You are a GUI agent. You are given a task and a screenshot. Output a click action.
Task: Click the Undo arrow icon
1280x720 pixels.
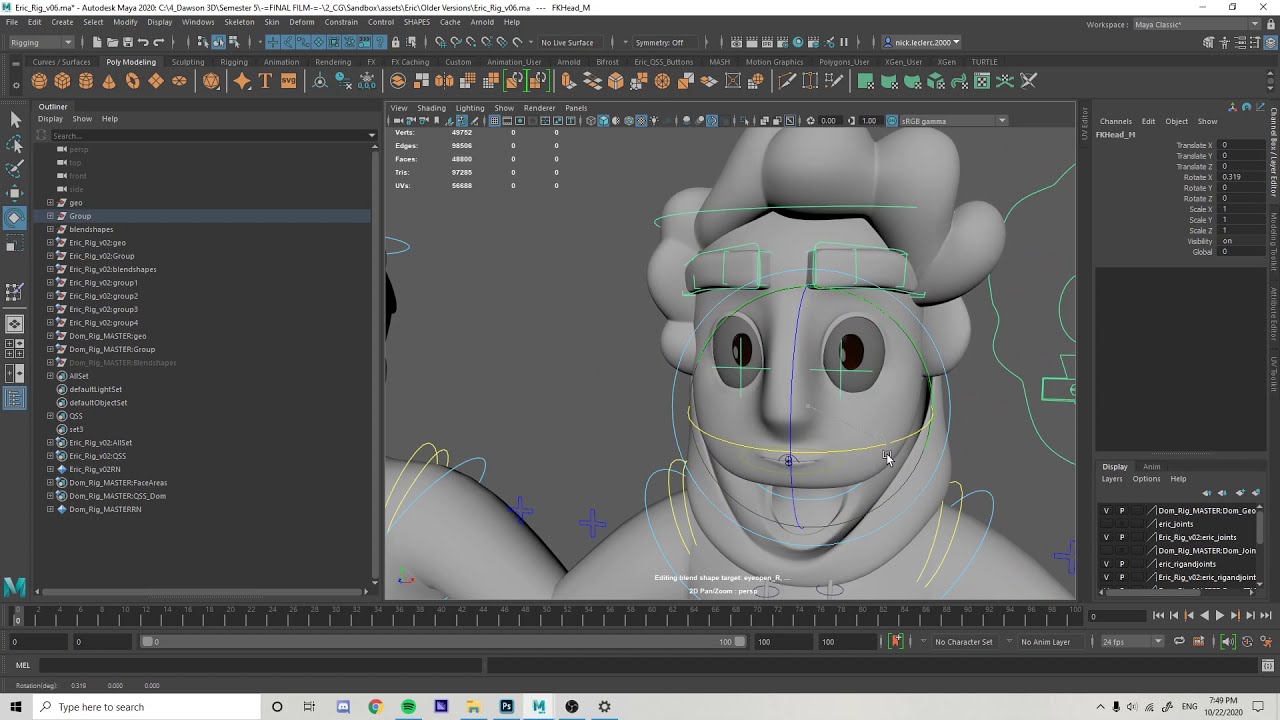[x=143, y=42]
